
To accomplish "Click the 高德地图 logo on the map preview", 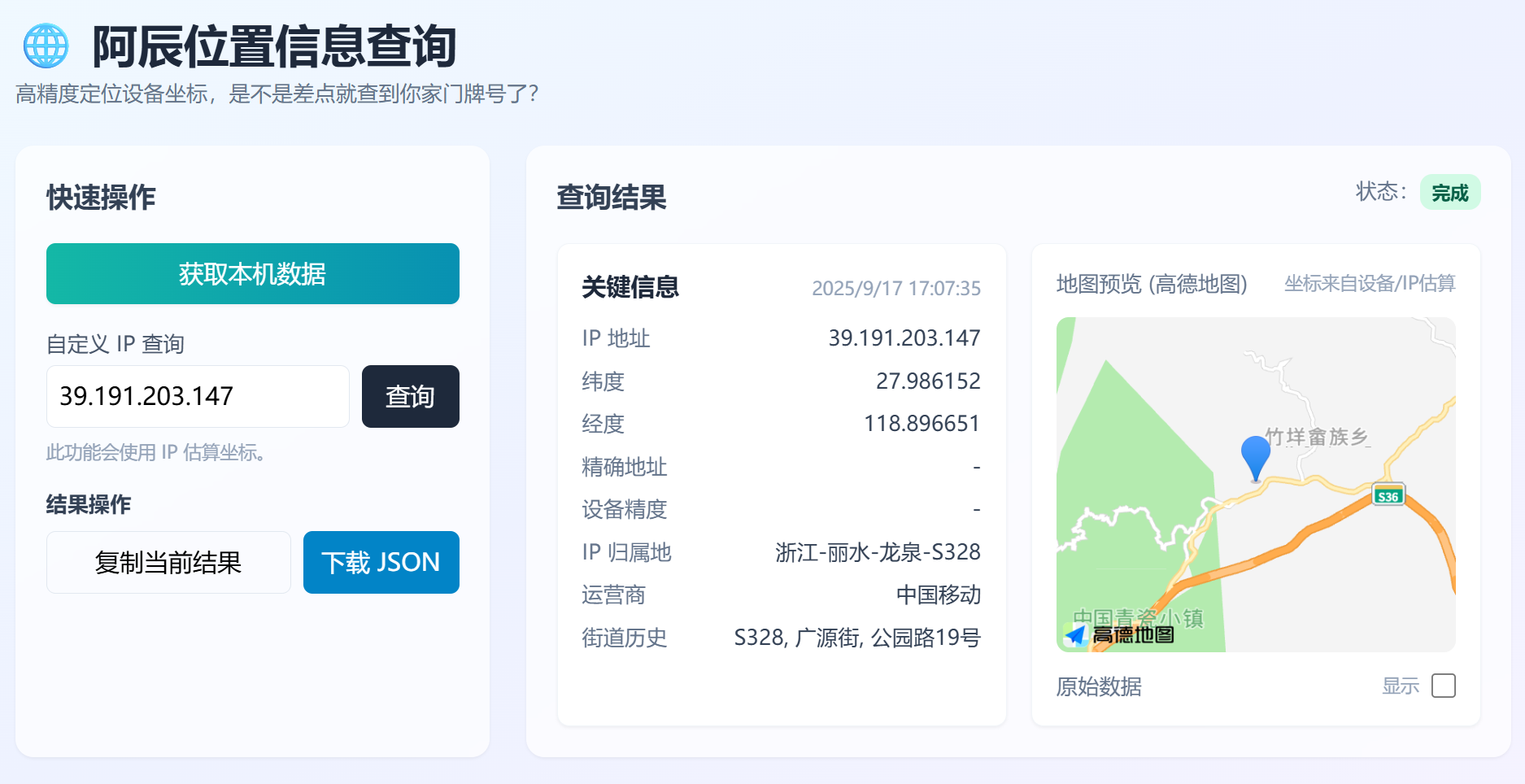I will click(x=1120, y=635).
